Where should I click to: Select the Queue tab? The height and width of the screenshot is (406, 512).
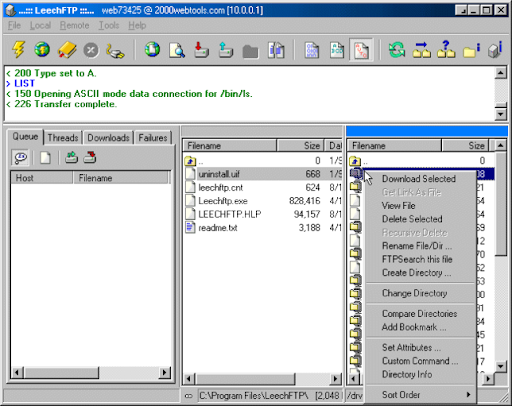tap(25, 137)
